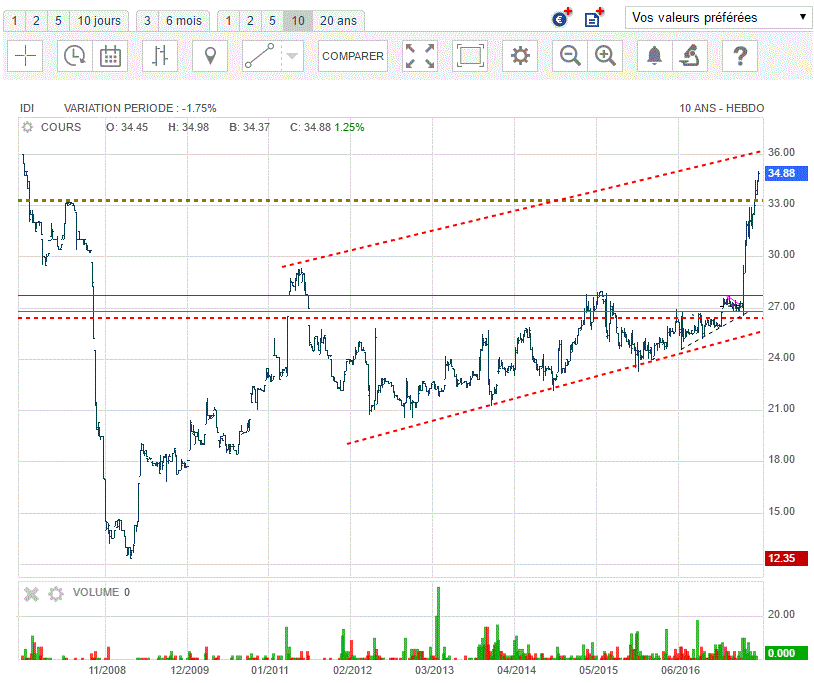Open the Vos valeurs préférées dropdown
Image resolution: width=814 pixels, height=683 pixels.
point(718,17)
